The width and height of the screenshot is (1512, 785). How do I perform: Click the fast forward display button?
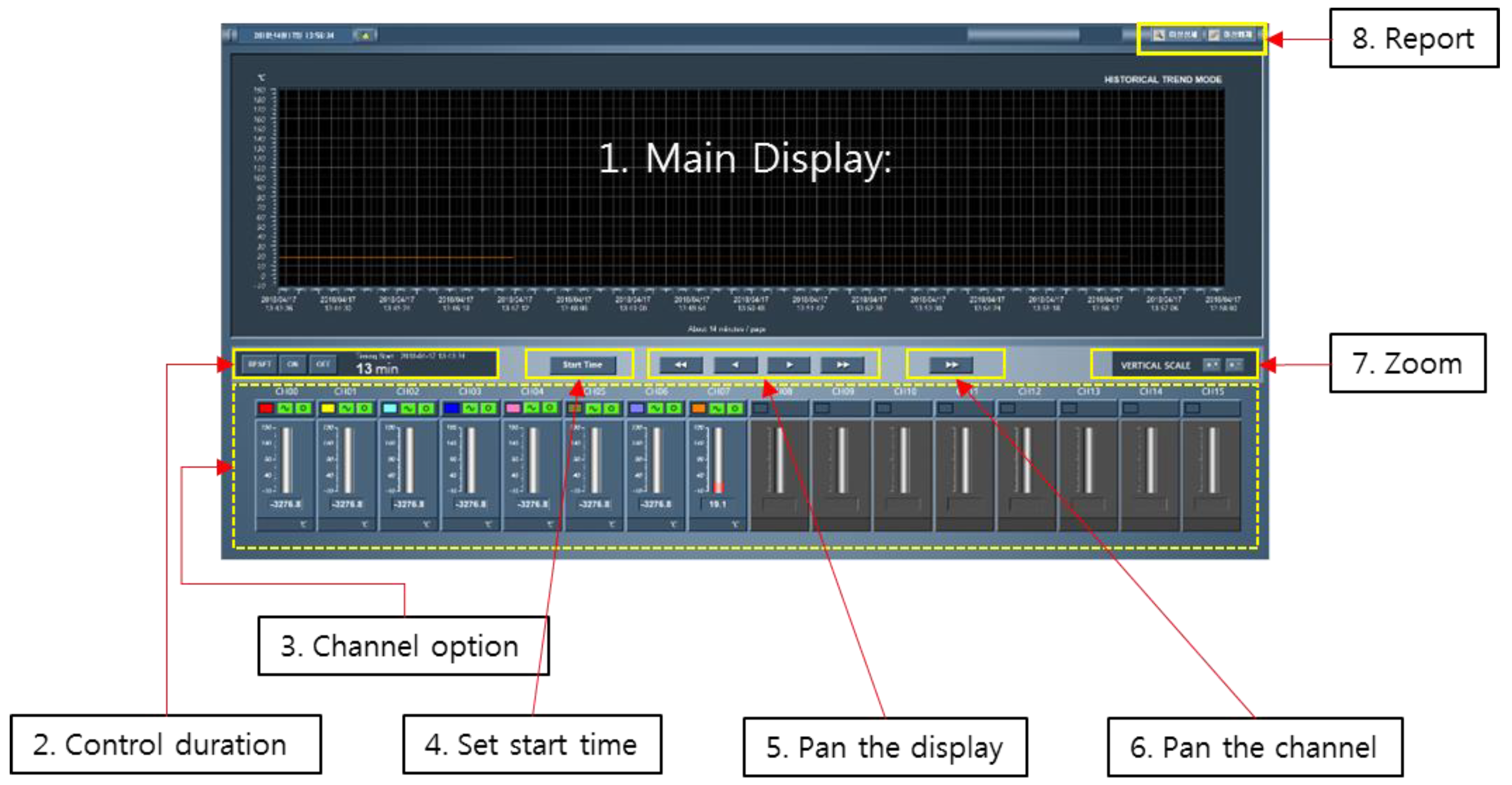tap(842, 365)
